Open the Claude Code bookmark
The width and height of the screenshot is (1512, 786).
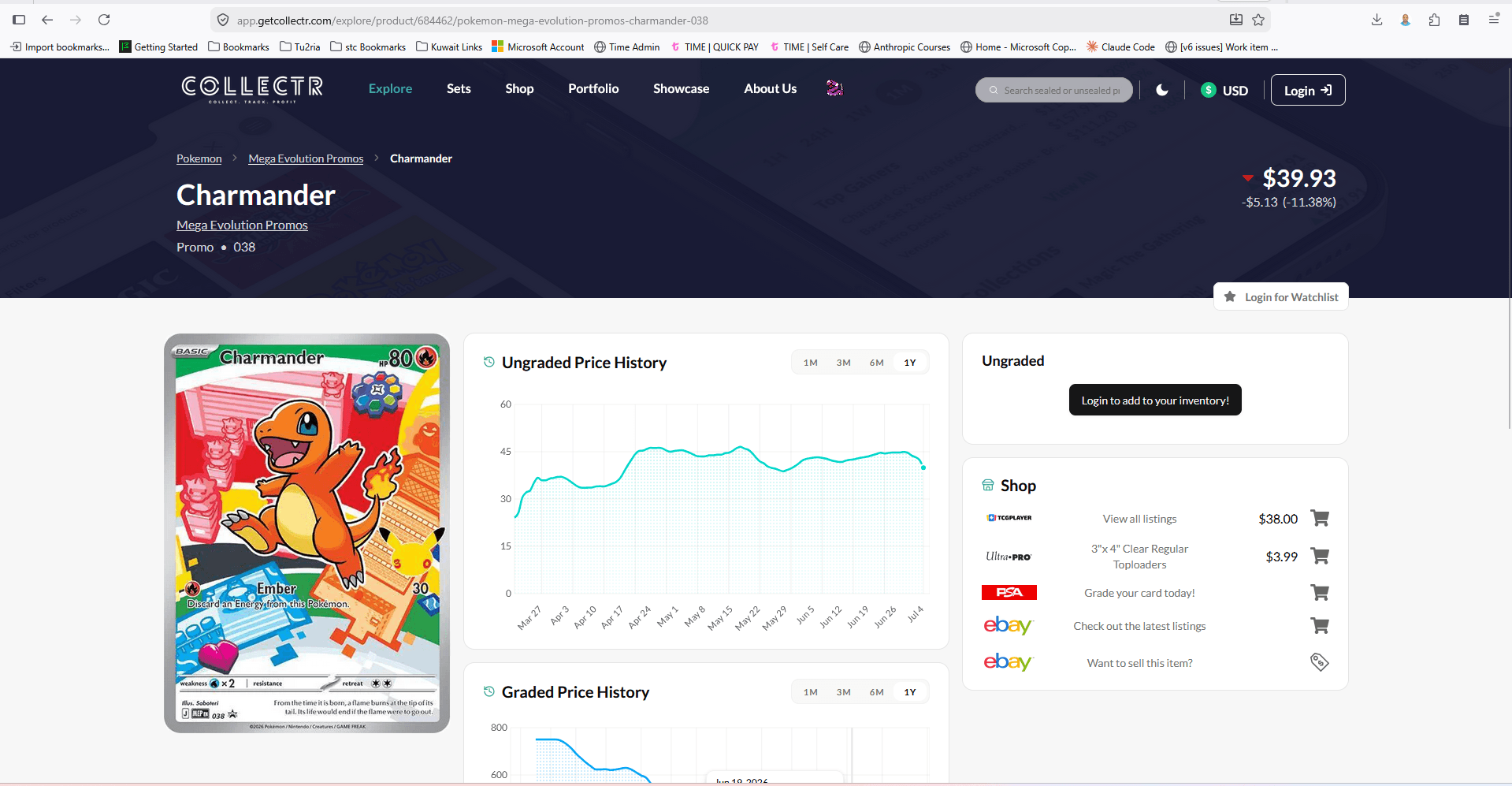click(1120, 47)
